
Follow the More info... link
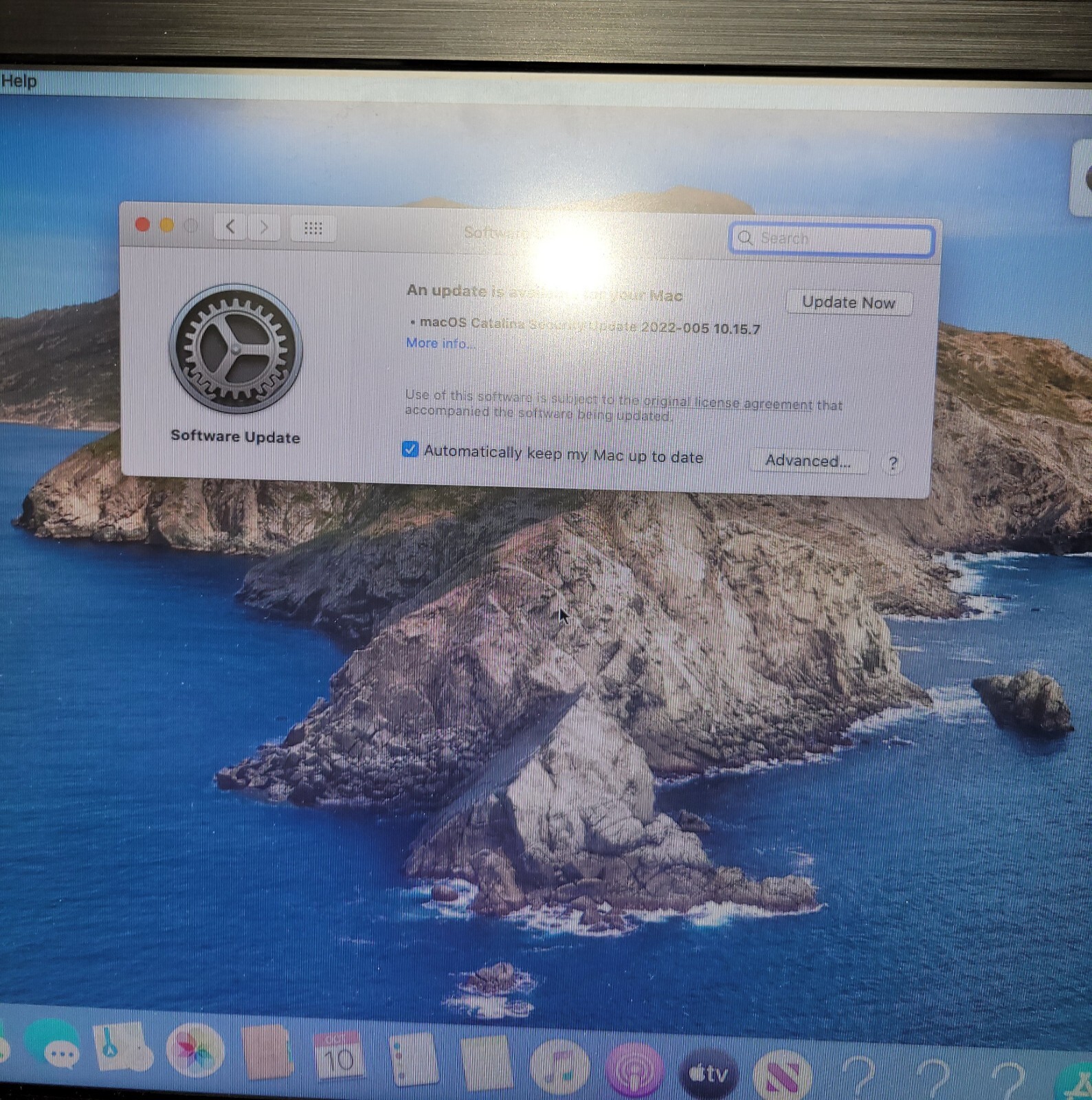click(440, 343)
